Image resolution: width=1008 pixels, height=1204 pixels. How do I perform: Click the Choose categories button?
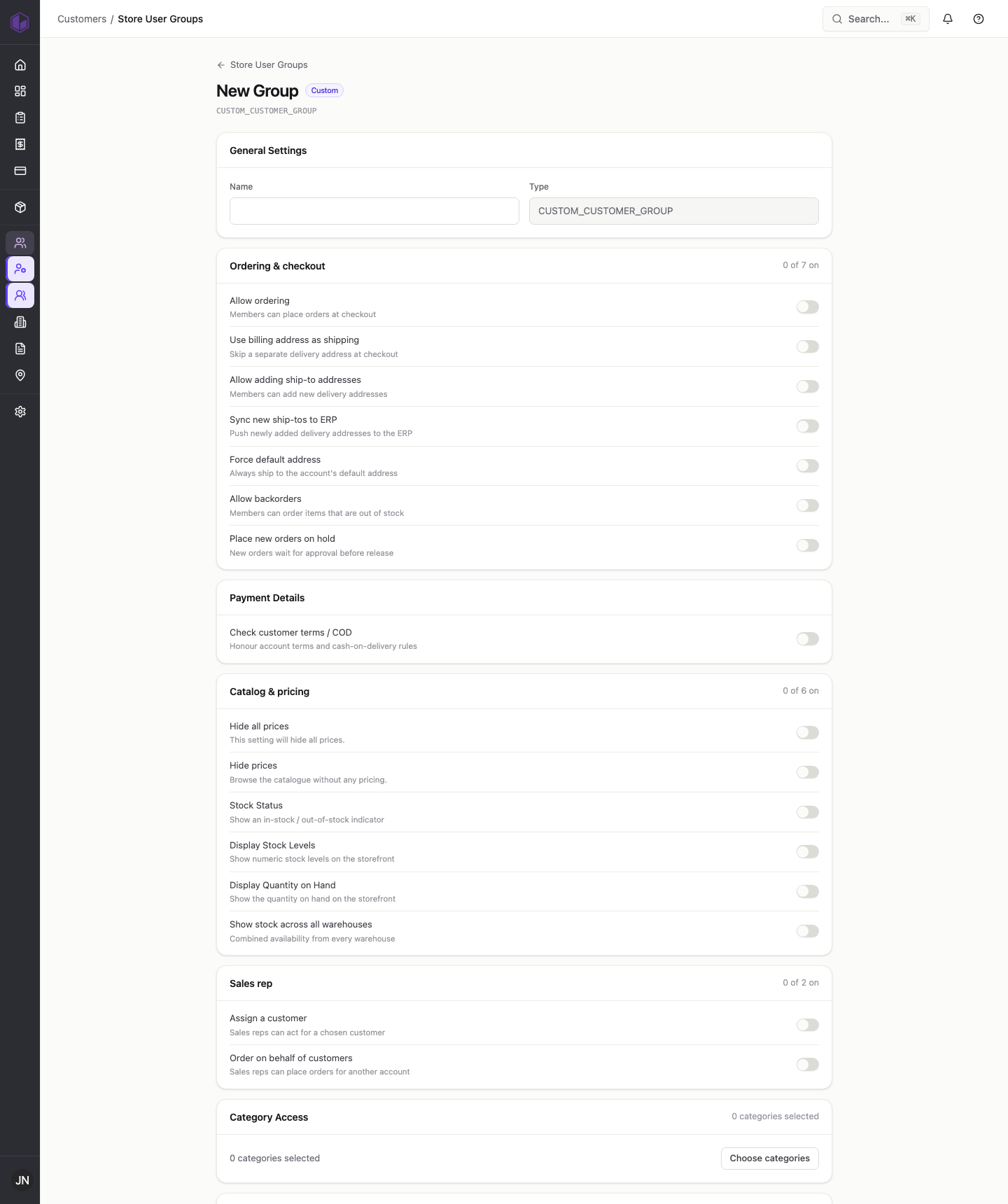coord(770,1158)
